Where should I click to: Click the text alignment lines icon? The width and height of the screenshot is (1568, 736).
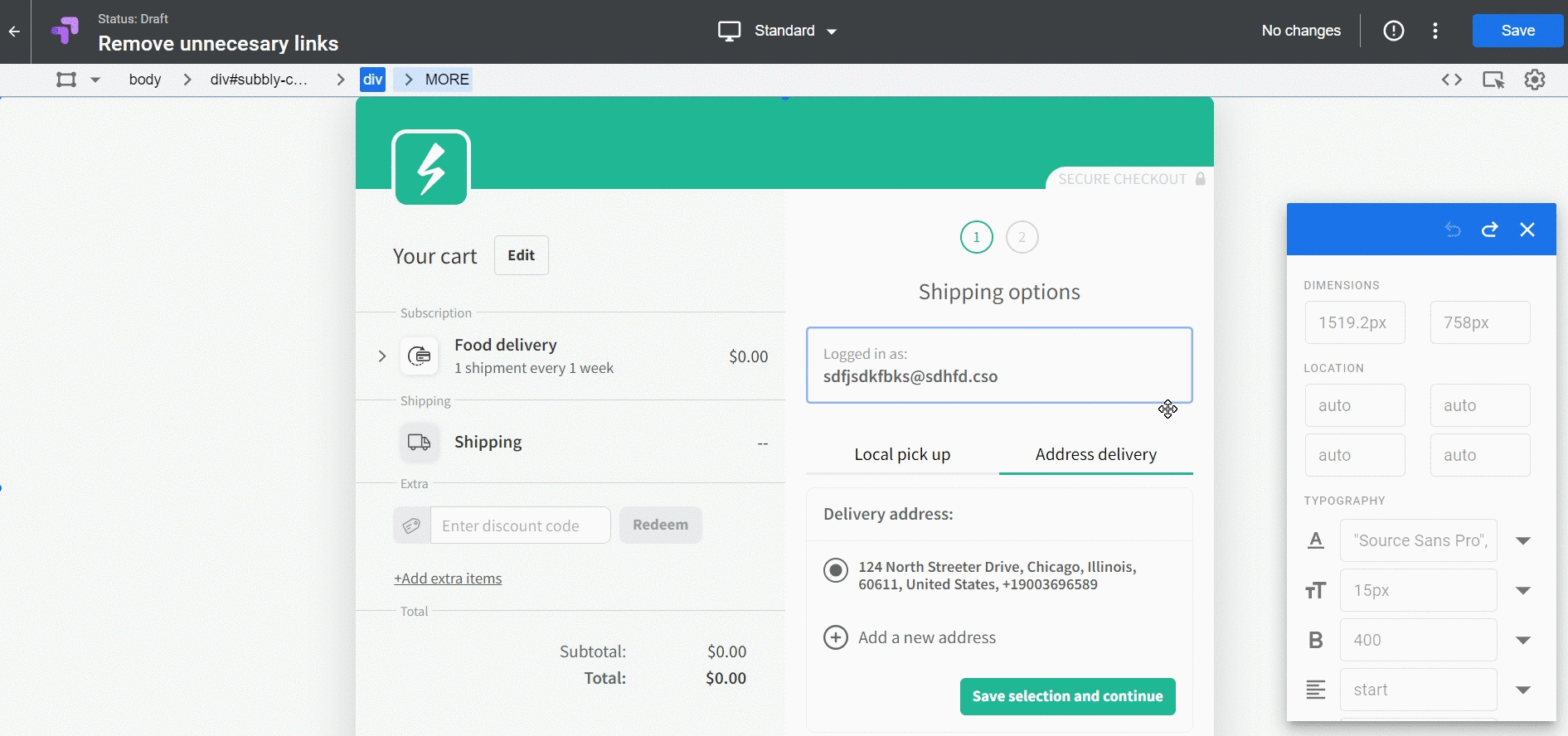click(x=1316, y=690)
